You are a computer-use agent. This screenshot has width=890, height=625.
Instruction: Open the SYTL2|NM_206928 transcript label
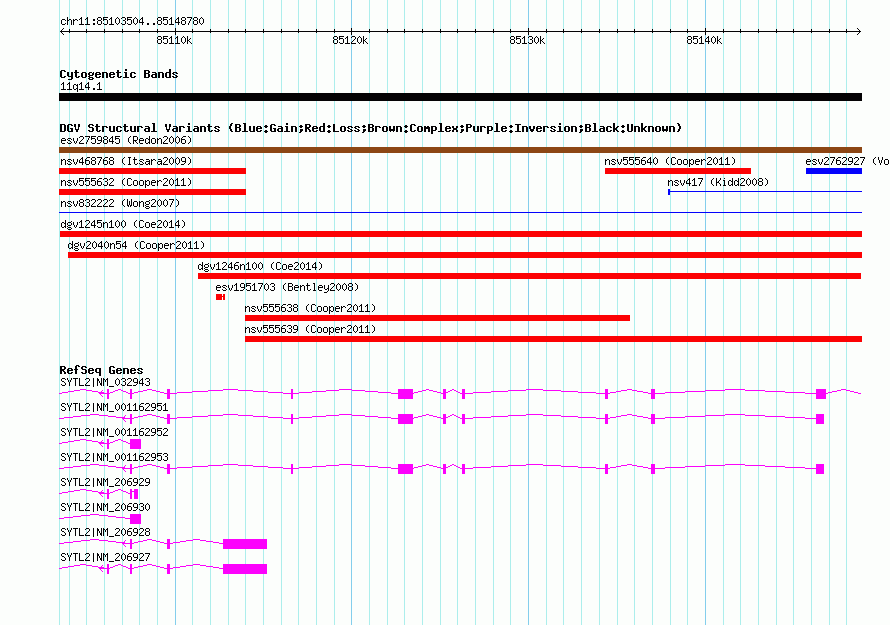pos(106,532)
